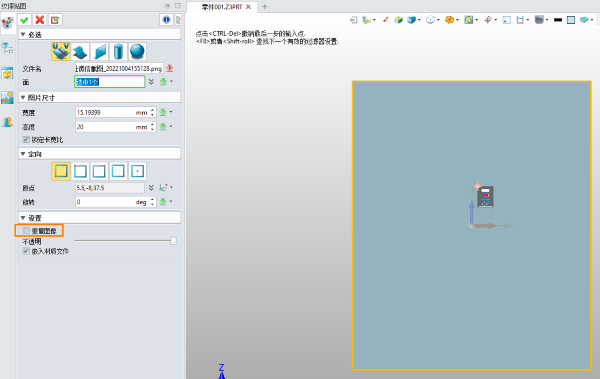This screenshot has width=600, height=379.
Task: Select the curved surface mapping type icon
Action: 80,52
